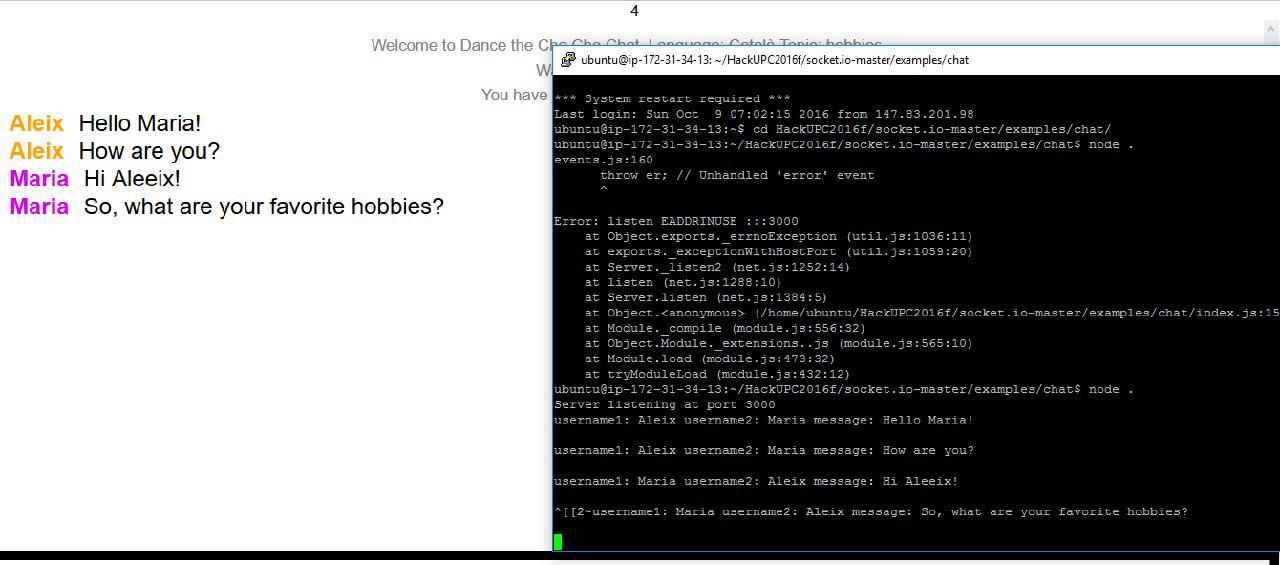This screenshot has height=565, width=1280.
Task: Click the terminal window title text
Action: [775, 60]
